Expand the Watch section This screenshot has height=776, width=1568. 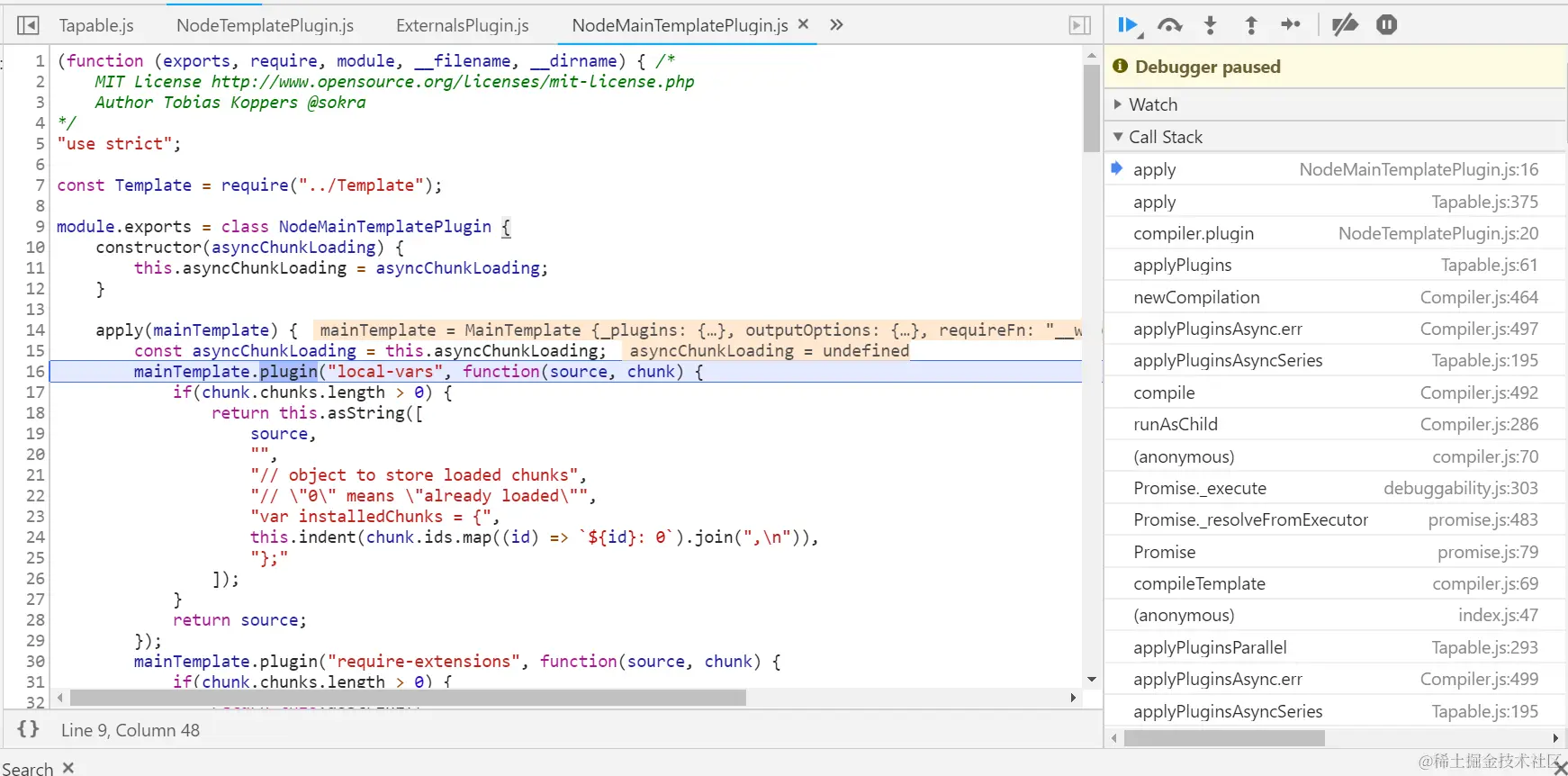point(1336,104)
